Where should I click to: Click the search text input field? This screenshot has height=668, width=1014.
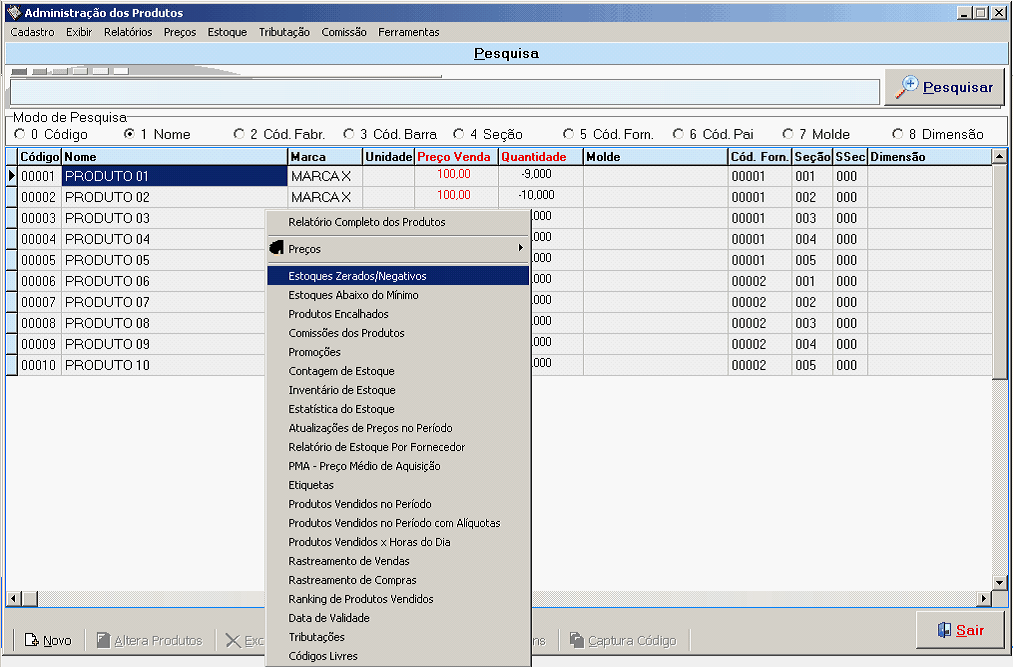pos(444,92)
